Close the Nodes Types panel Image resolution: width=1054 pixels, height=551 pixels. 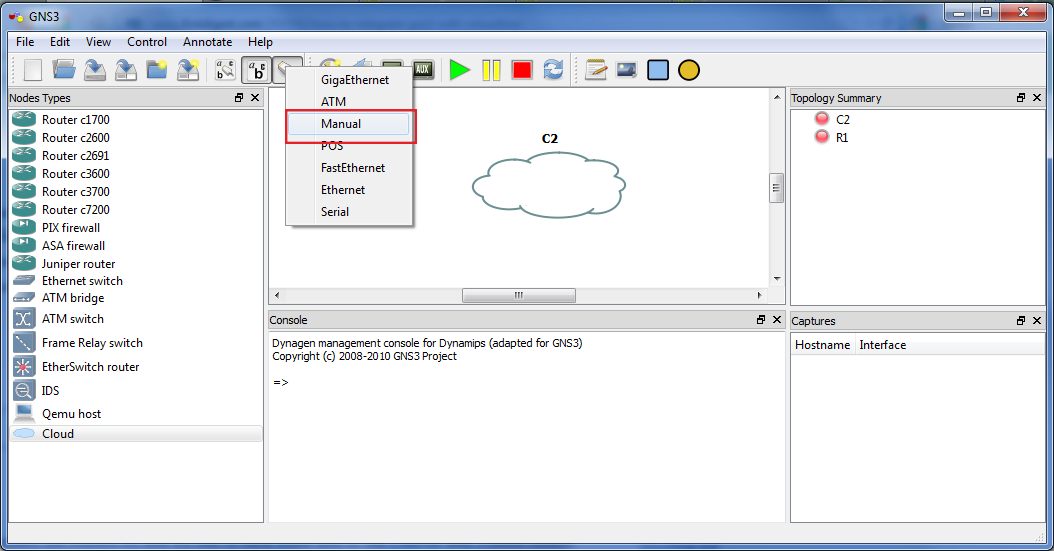(x=255, y=97)
